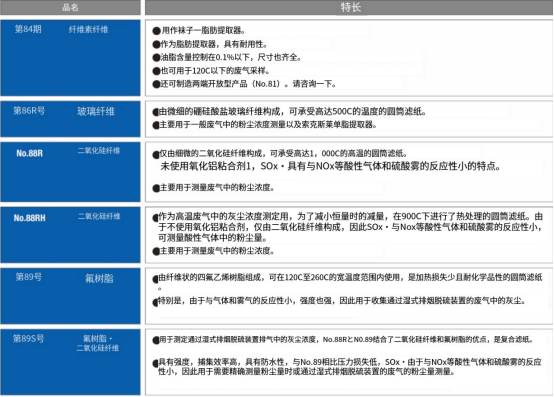This screenshot has height=397, width=554.
Task: Select the No.88RH product number
Action: (30, 218)
